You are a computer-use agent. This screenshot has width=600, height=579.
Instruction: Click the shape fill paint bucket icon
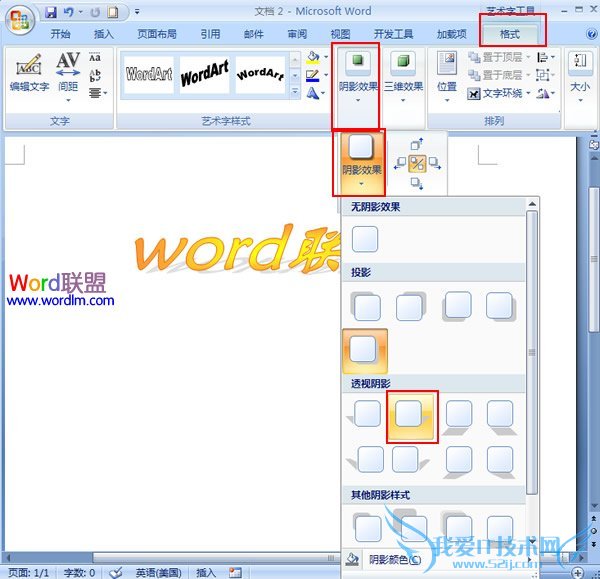[x=313, y=57]
